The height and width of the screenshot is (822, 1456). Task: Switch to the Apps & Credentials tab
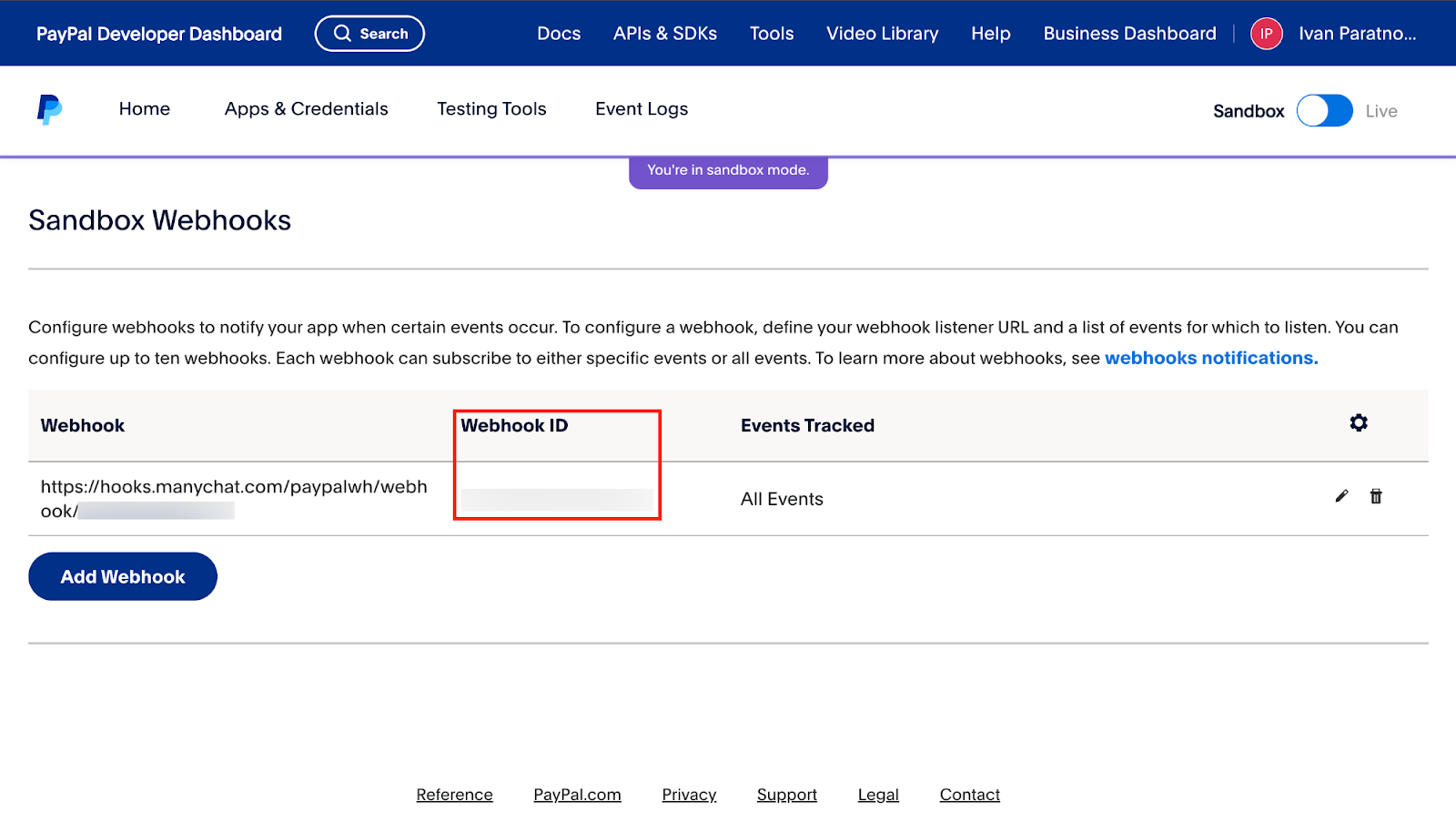coord(306,109)
